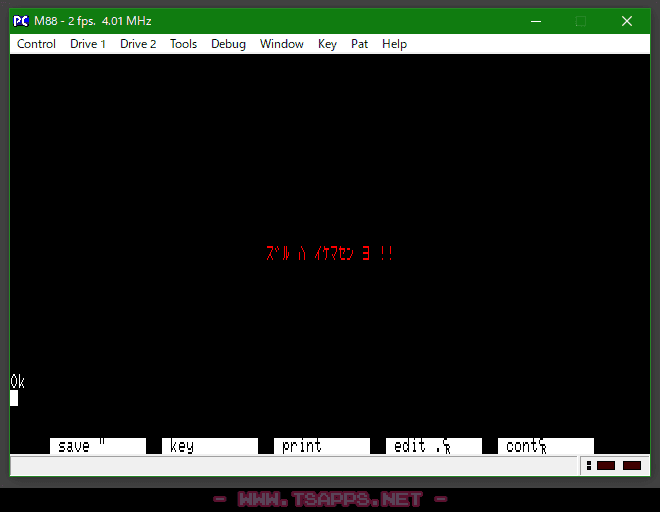Viewport: 660px width, 512px height.
Task: Click the 'print' function key label
Action: point(321,446)
